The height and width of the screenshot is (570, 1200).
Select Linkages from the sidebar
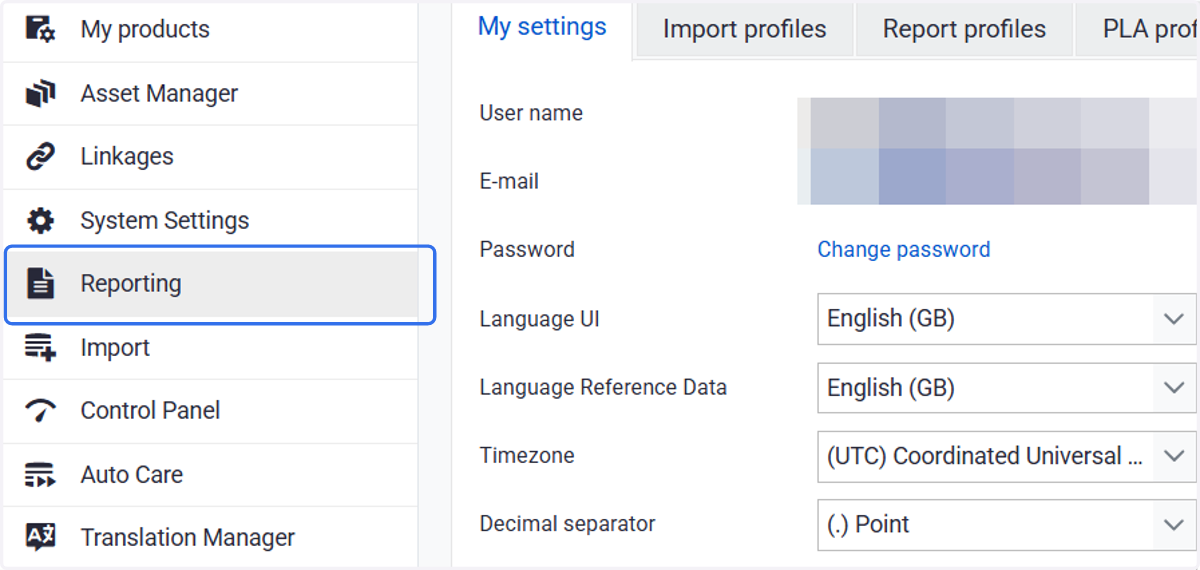click(x=210, y=157)
